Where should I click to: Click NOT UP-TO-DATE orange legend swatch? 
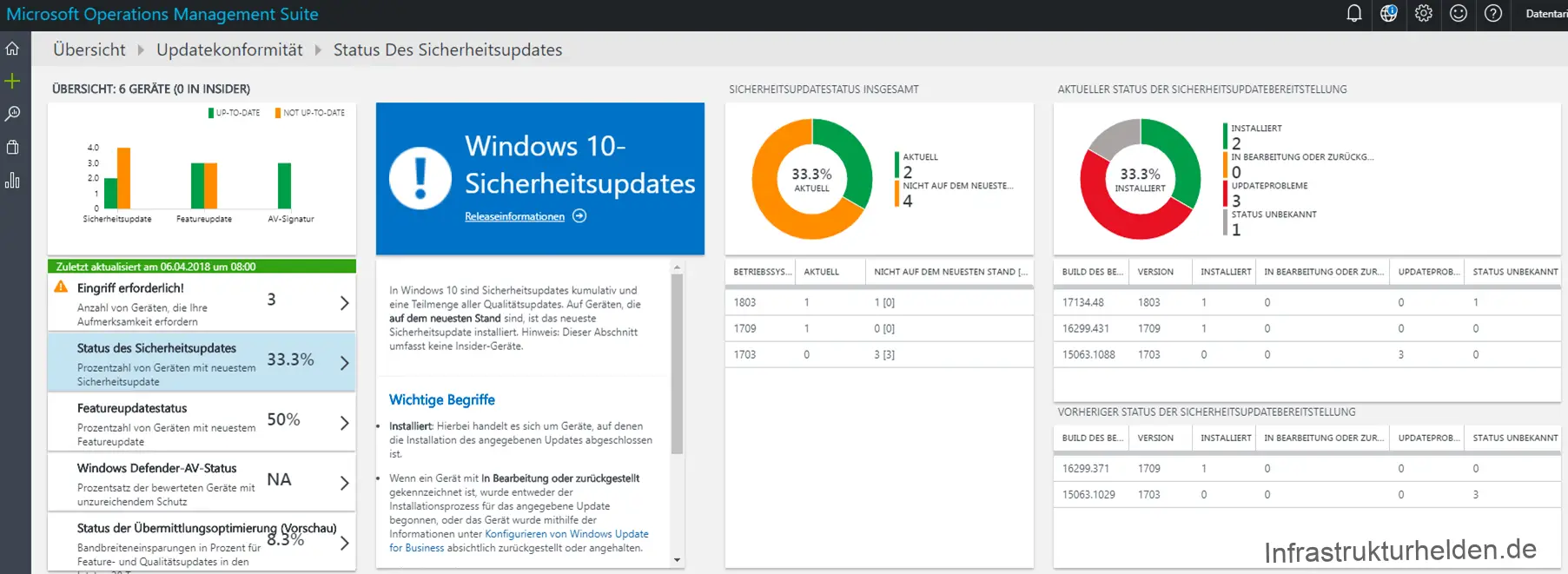tap(278, 113)
